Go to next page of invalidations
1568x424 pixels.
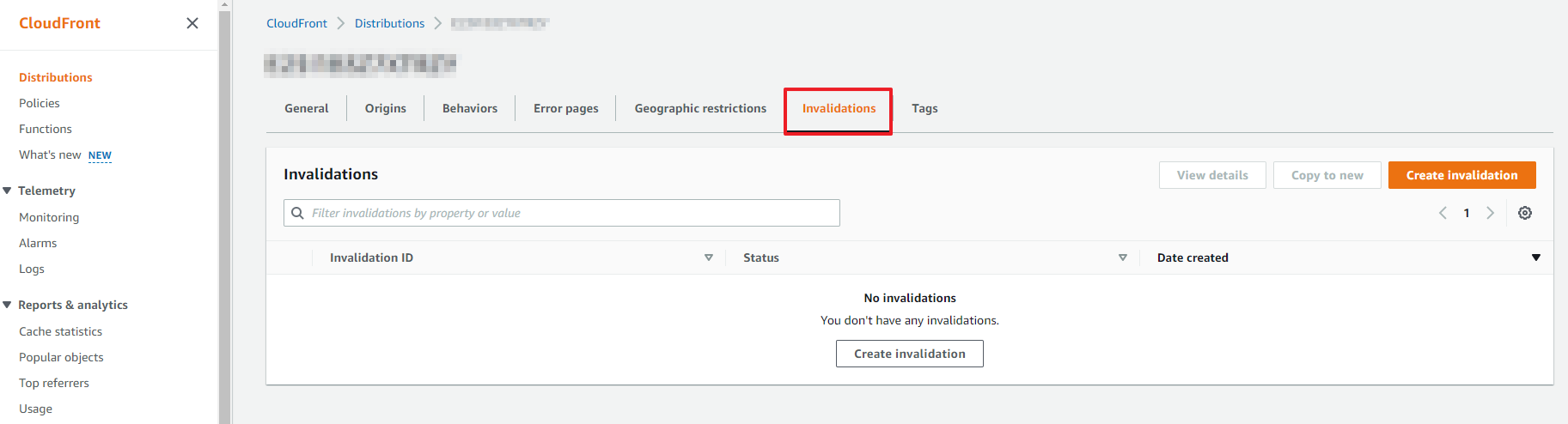tap(1491, 213)
